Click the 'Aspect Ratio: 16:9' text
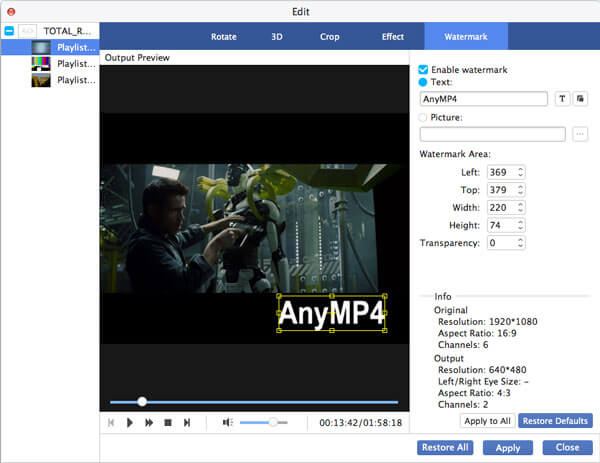600x463 pixels. 477,333
